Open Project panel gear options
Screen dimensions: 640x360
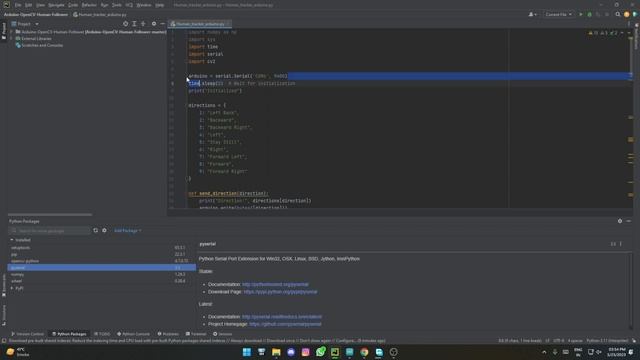[x=154, y=24]
